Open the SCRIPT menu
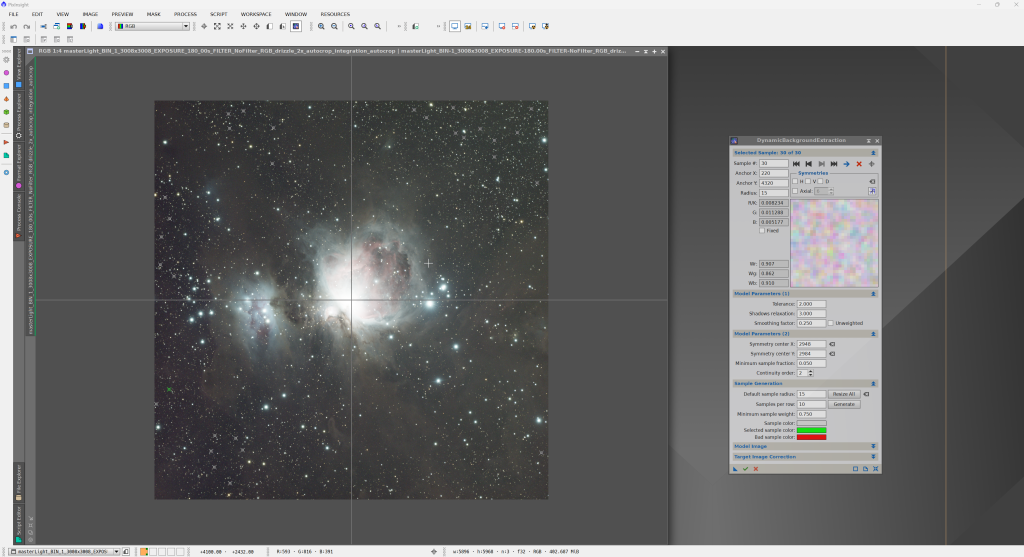The image size is (1024, 557). [x=218, y=14]
